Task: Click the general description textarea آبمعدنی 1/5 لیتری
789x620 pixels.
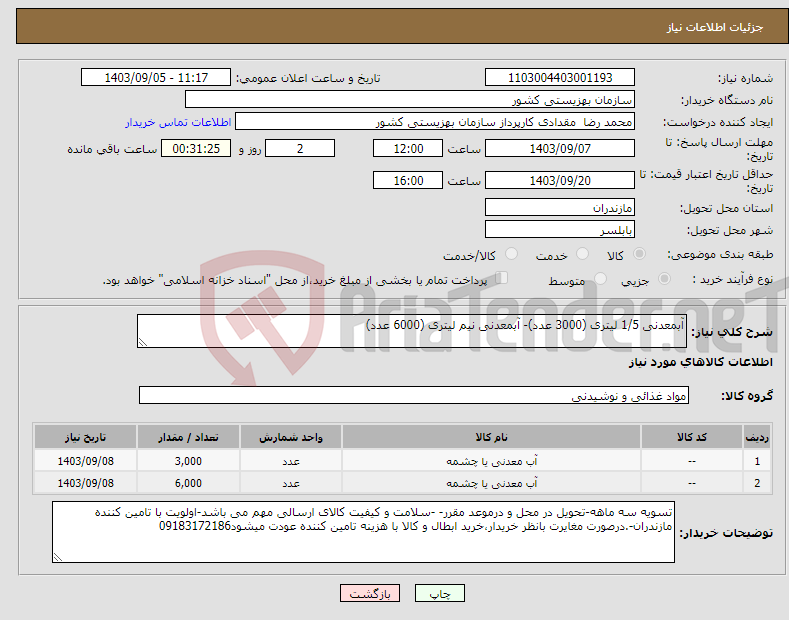Action: 412,331
